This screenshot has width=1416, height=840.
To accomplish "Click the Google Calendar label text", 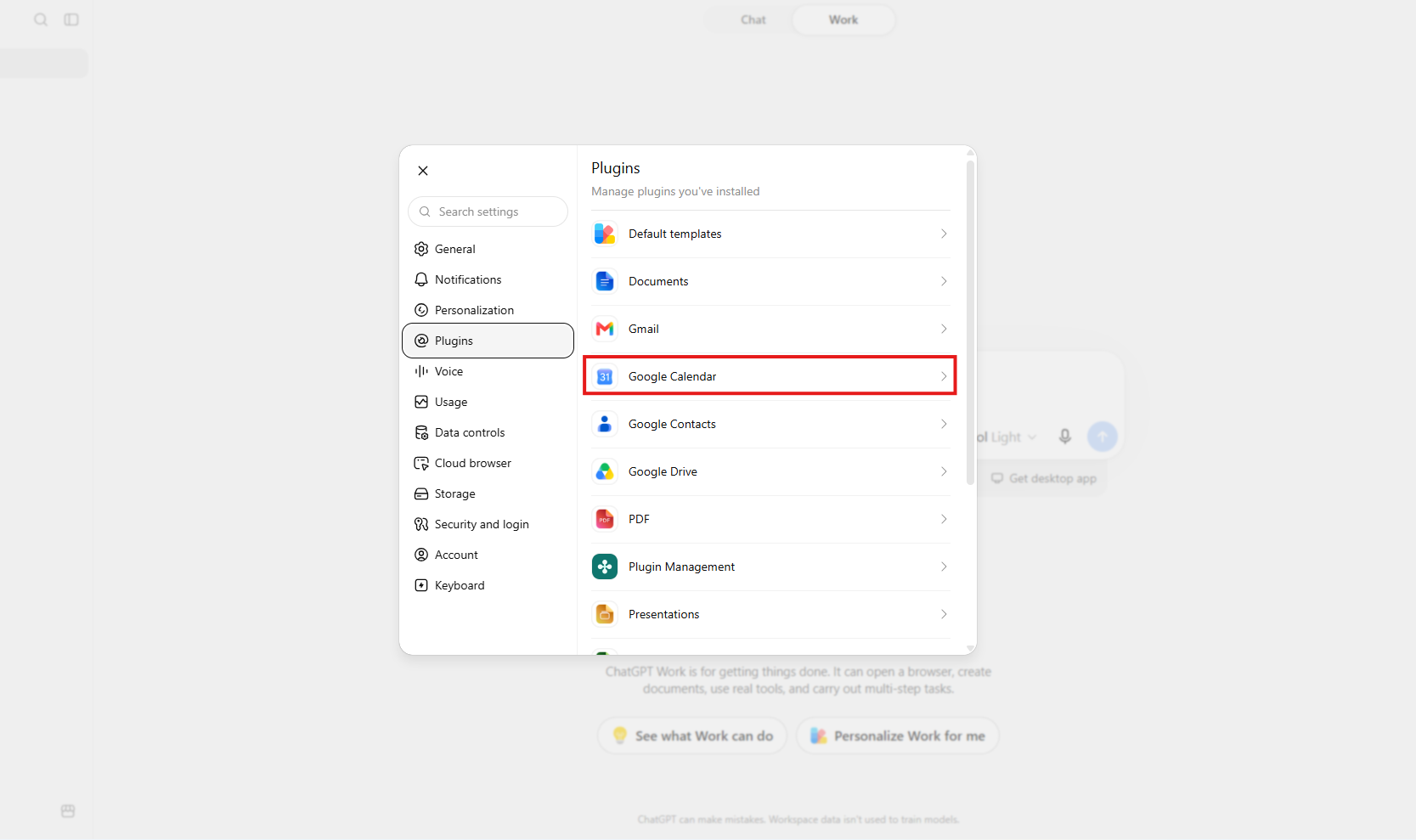I will coord(672,376).
